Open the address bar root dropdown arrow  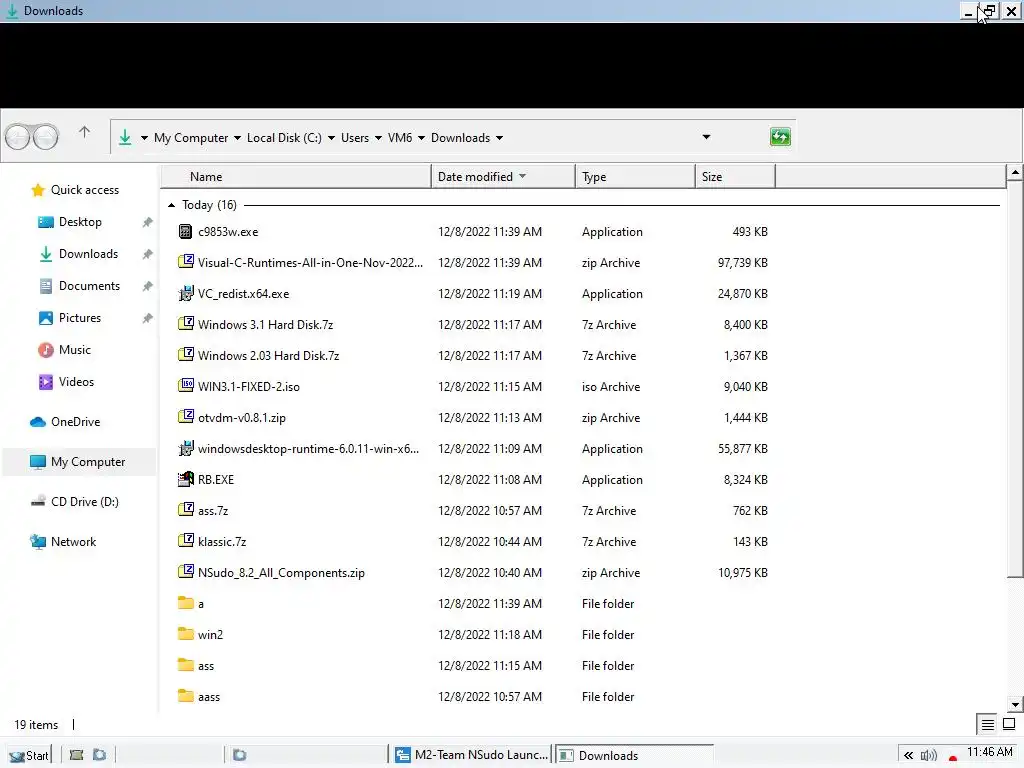click(144, 138)
